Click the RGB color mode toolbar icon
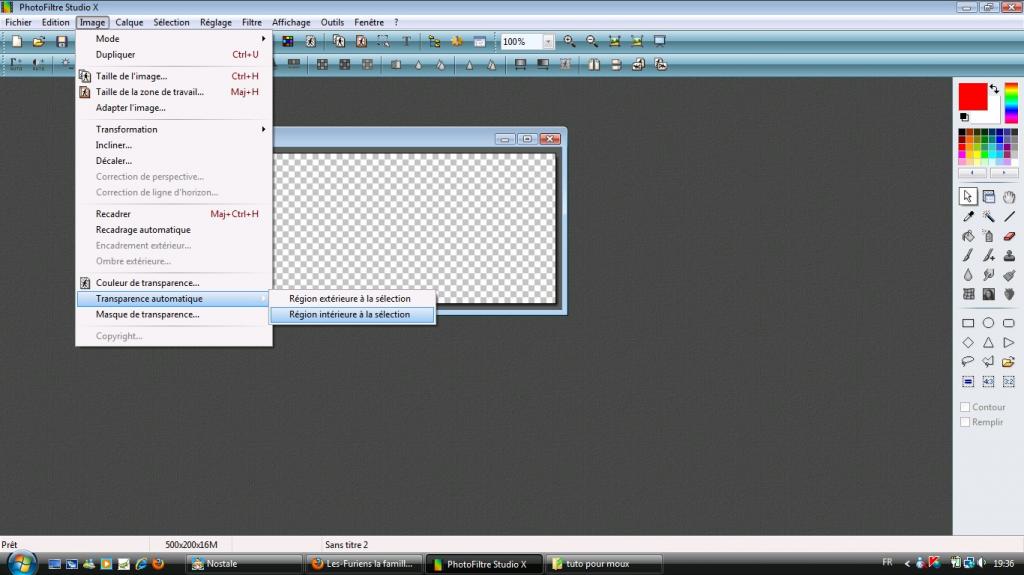 tap(288, 41)
